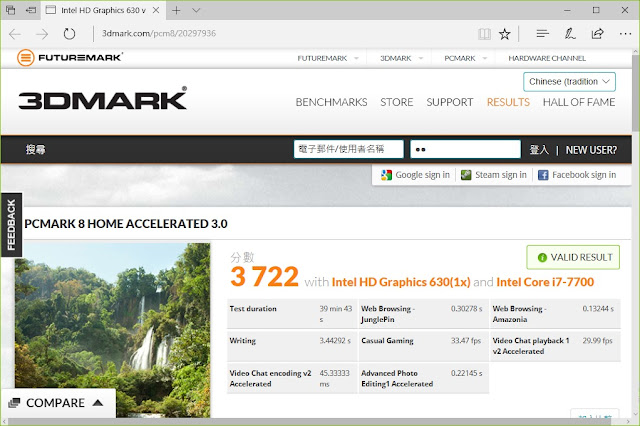Sign in with Steam
640x426 pixels.
pos(493,175)
